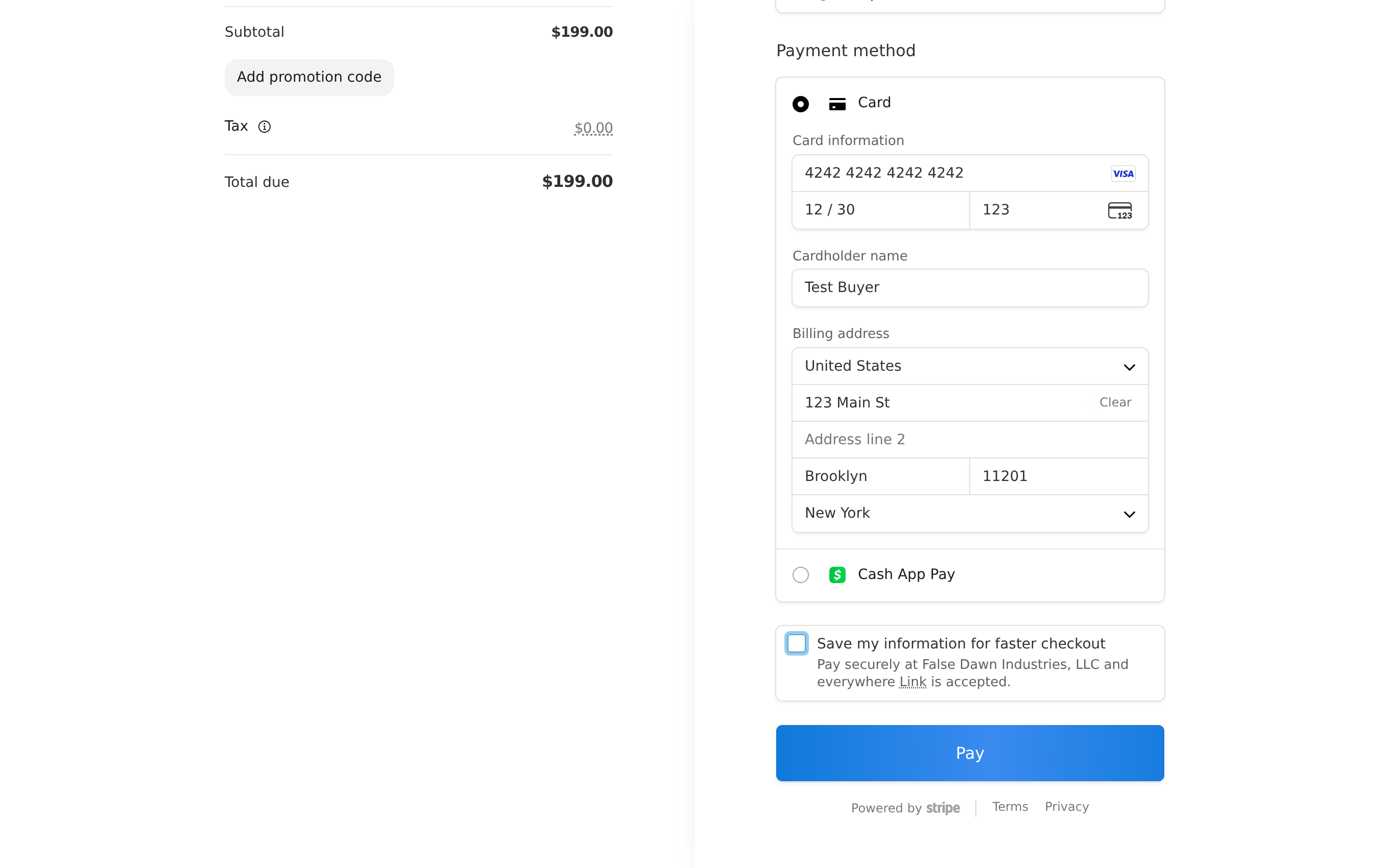Screen dimensions: 1389x868
Task: Open the Terms link
Action: click(x=1010, y=807)
